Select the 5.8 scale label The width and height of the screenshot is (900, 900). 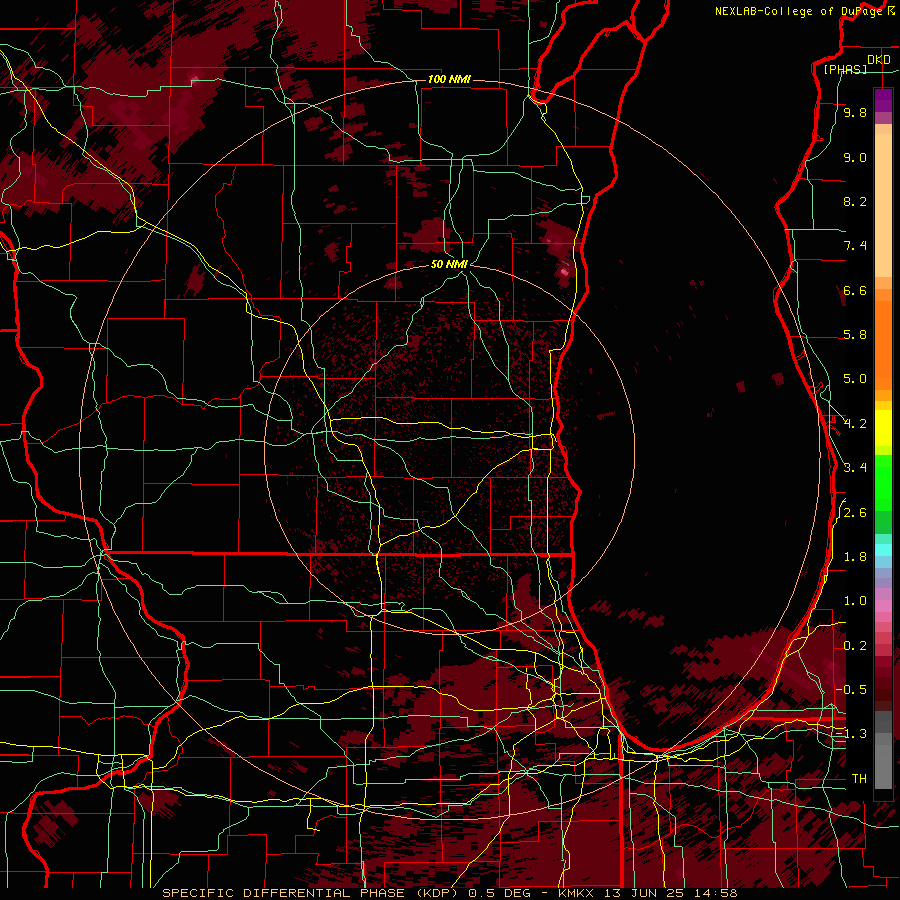(x=855, y=335)
